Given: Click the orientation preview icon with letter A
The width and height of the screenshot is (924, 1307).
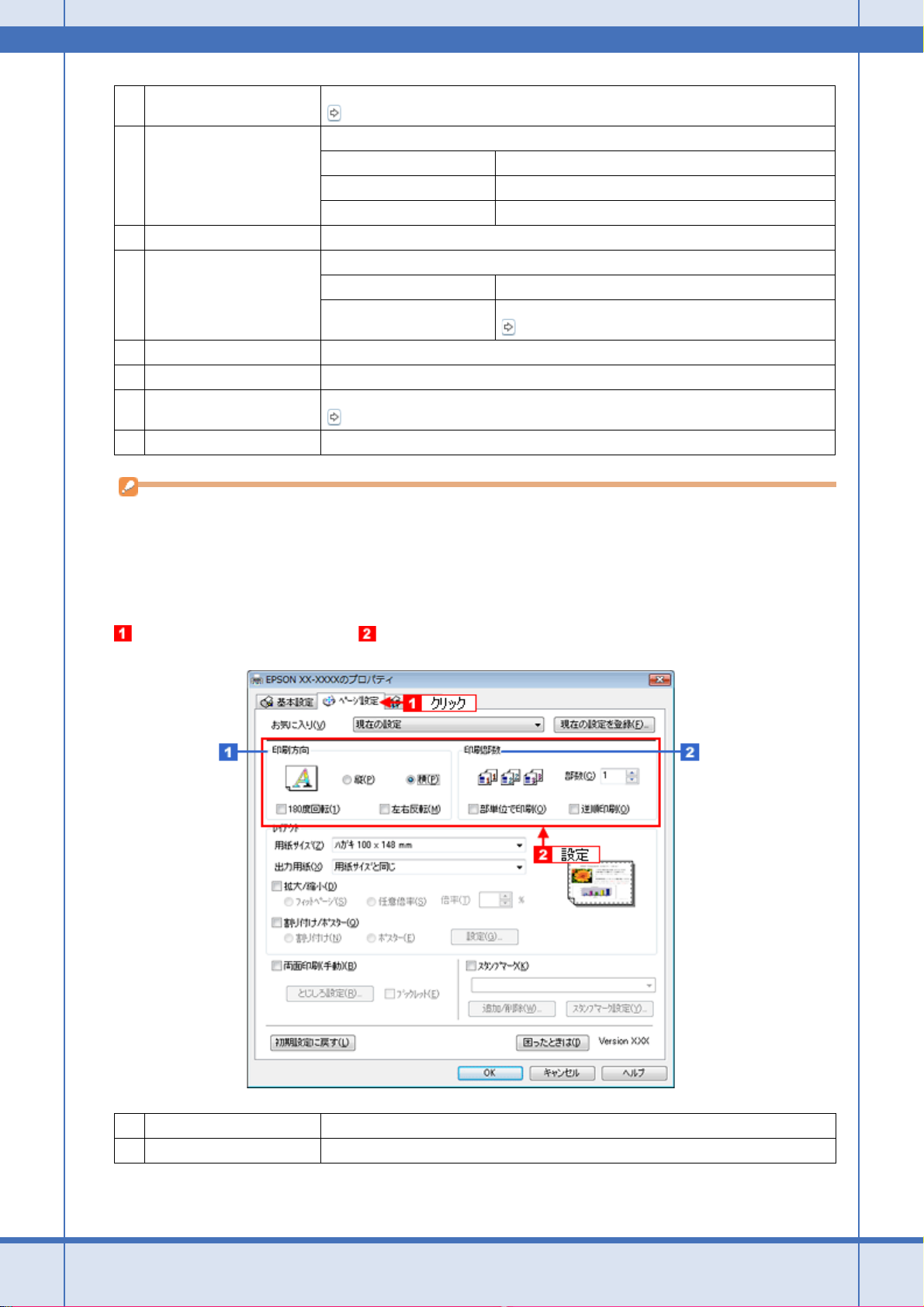Looking at the screenshot, I should click(302, 778).
